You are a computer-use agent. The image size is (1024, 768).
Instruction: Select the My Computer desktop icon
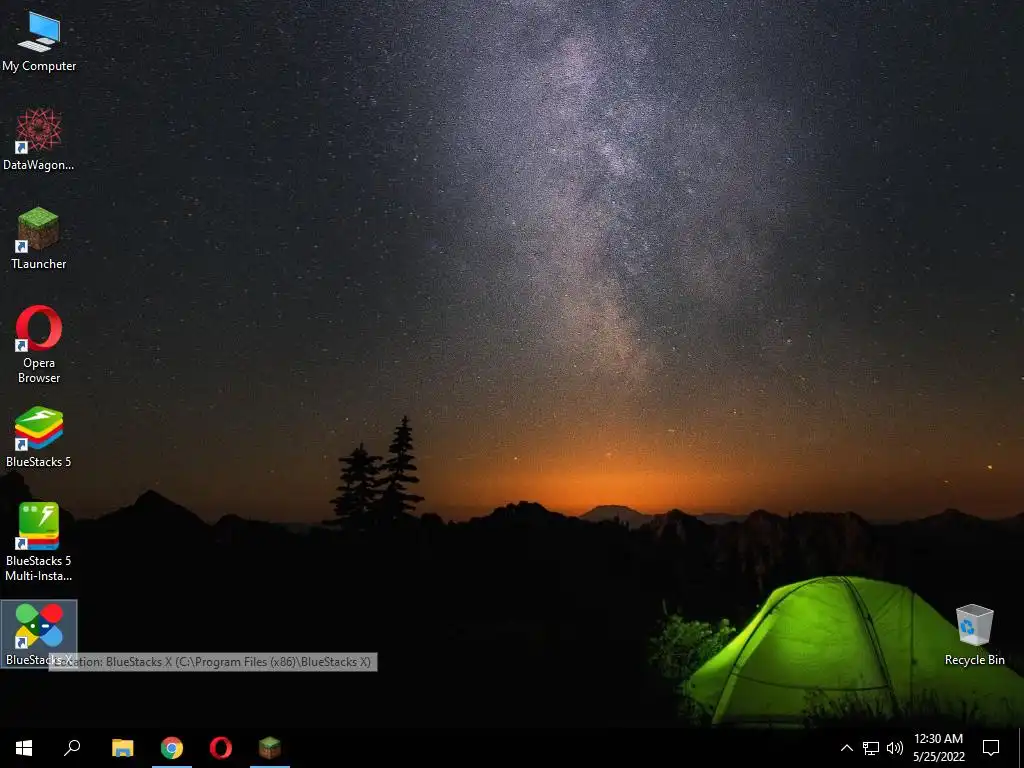tap(39, 41)
